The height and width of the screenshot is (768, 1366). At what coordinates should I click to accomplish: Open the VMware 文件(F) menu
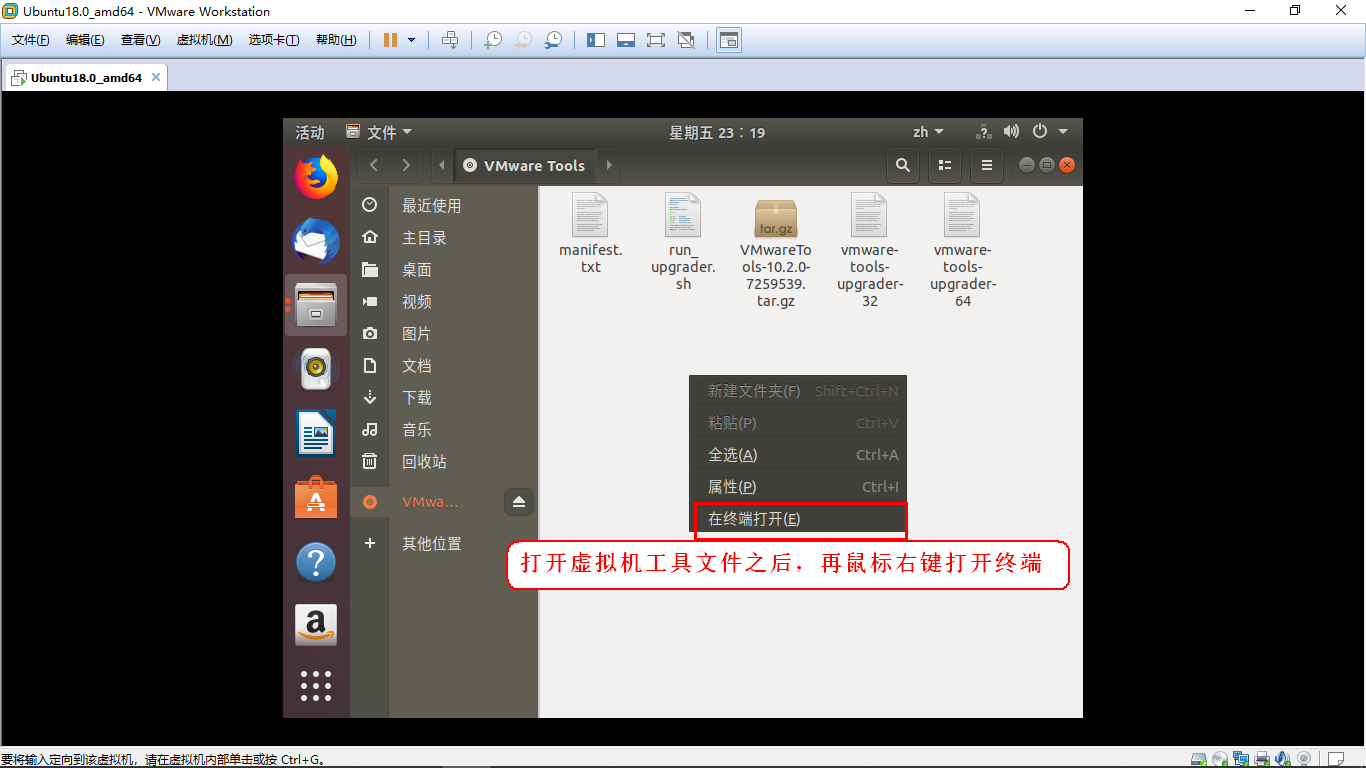point(31,40)
